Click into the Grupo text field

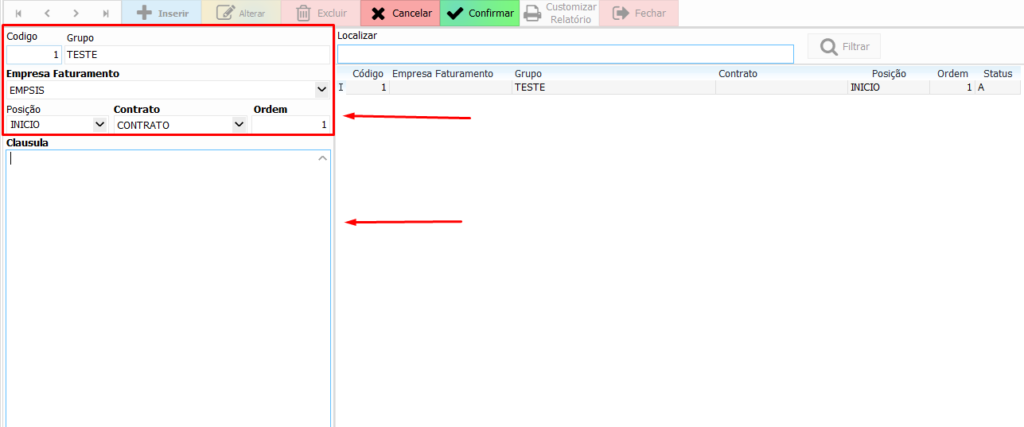(196, 55)
